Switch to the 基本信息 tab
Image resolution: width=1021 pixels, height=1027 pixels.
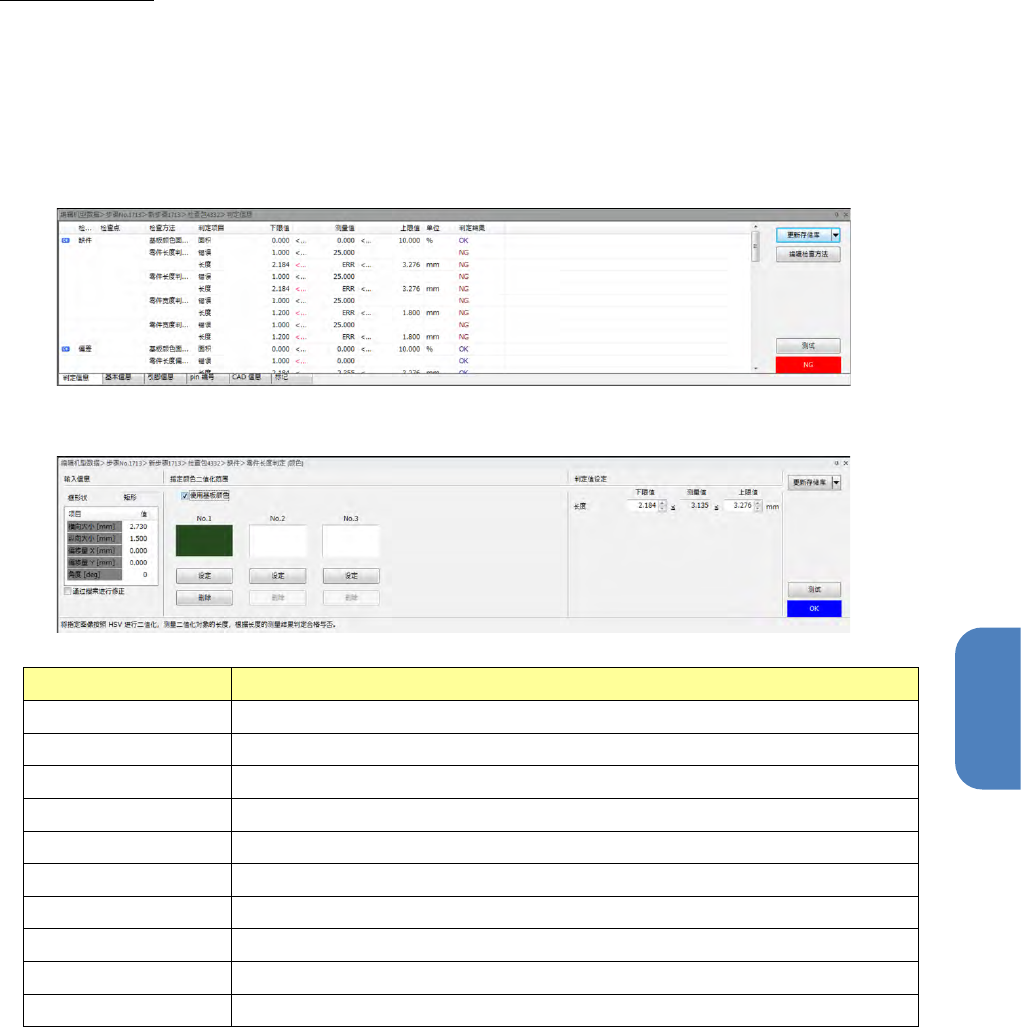119,378
